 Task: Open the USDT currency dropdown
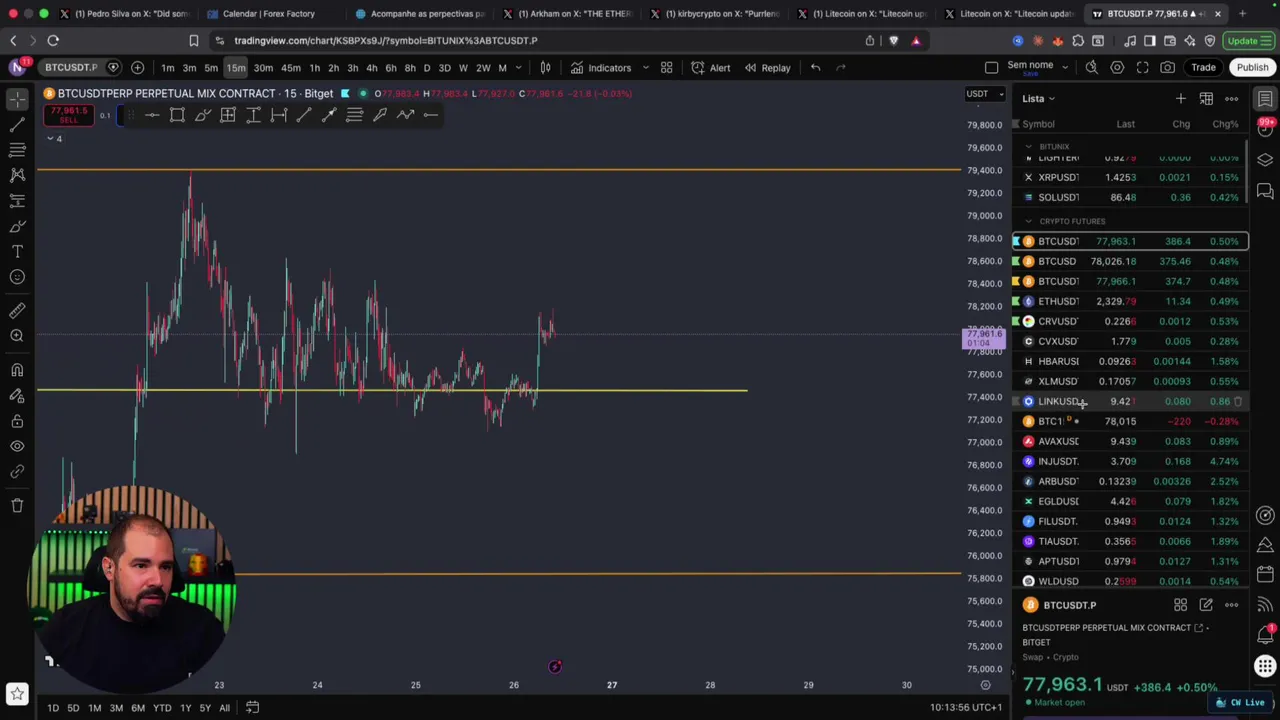click(985, 94)
